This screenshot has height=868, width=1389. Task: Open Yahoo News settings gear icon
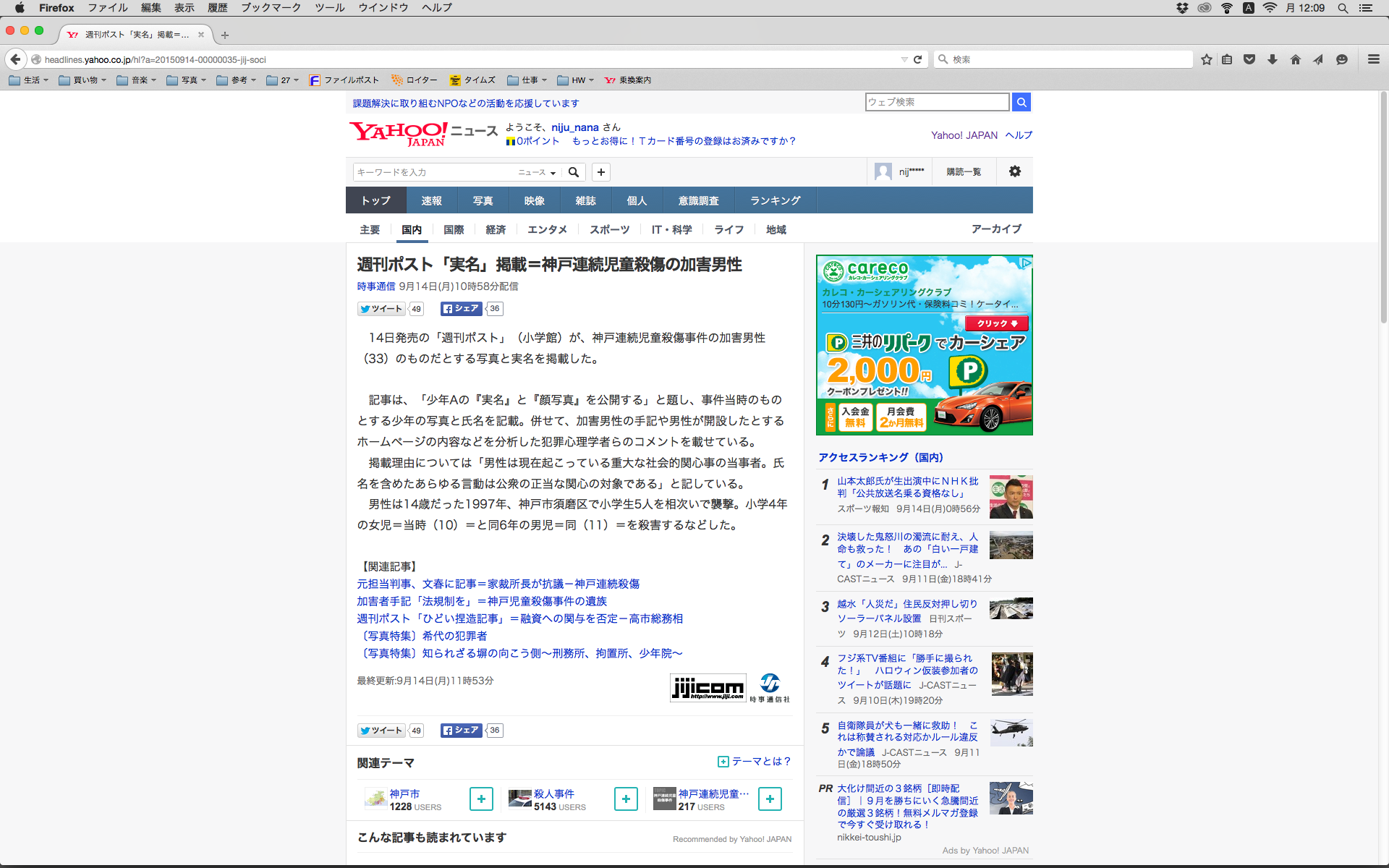pyautogui.click(x=1014, y=171)
